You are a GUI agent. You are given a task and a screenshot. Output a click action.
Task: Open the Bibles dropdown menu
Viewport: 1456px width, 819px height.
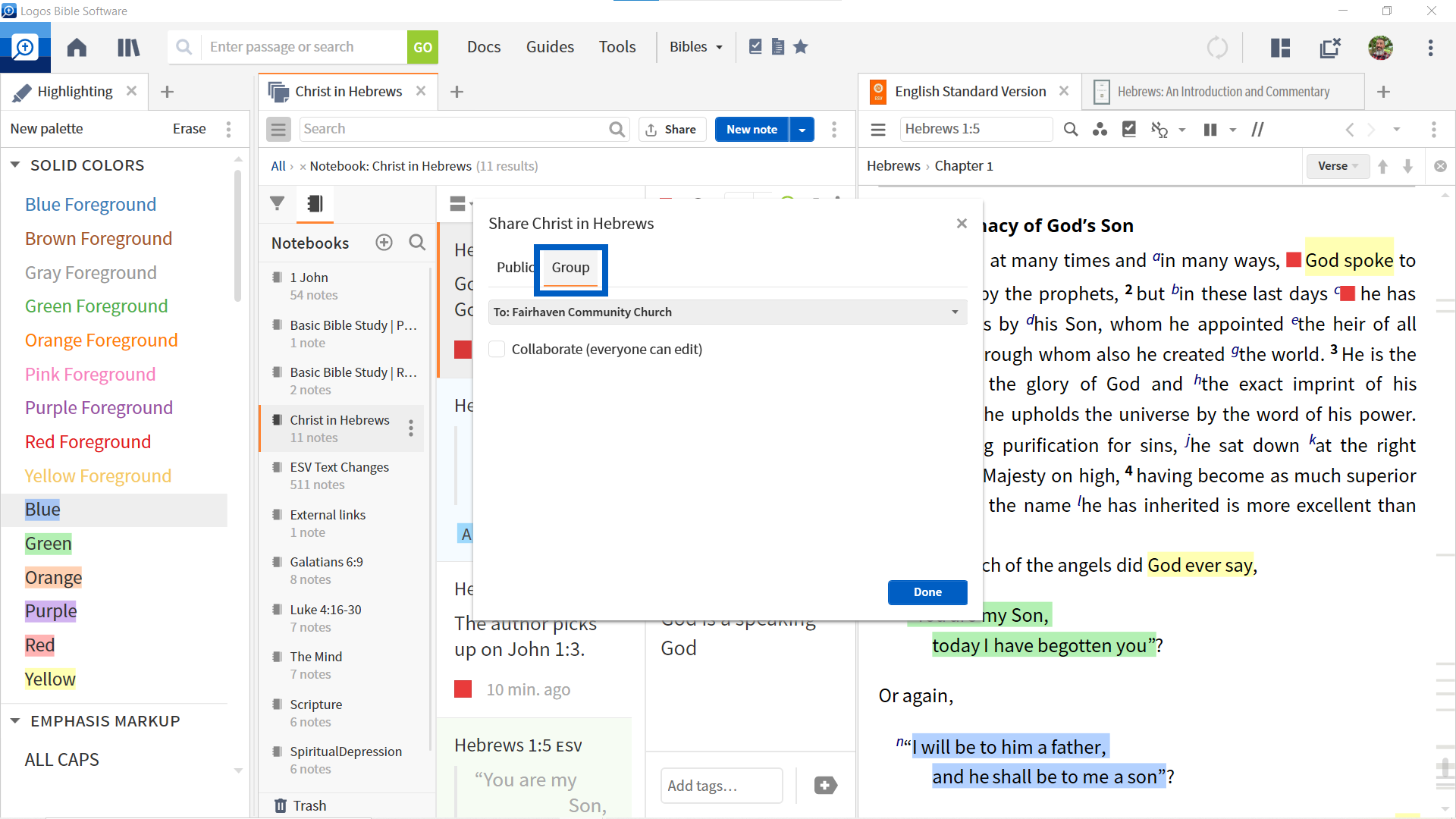pyautogui.click(x=695, y=47)
